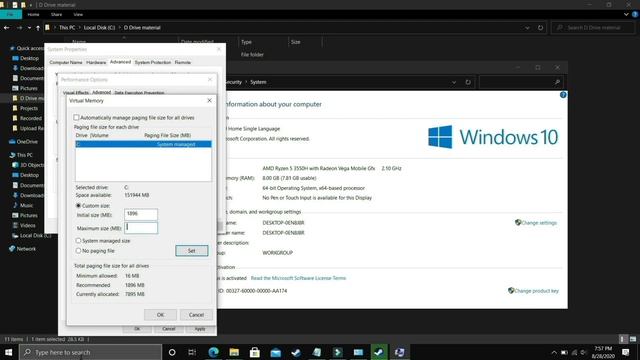Open recent locations dropdown in Explorer
Screen dimensions: 640x360
pos(29,28)
